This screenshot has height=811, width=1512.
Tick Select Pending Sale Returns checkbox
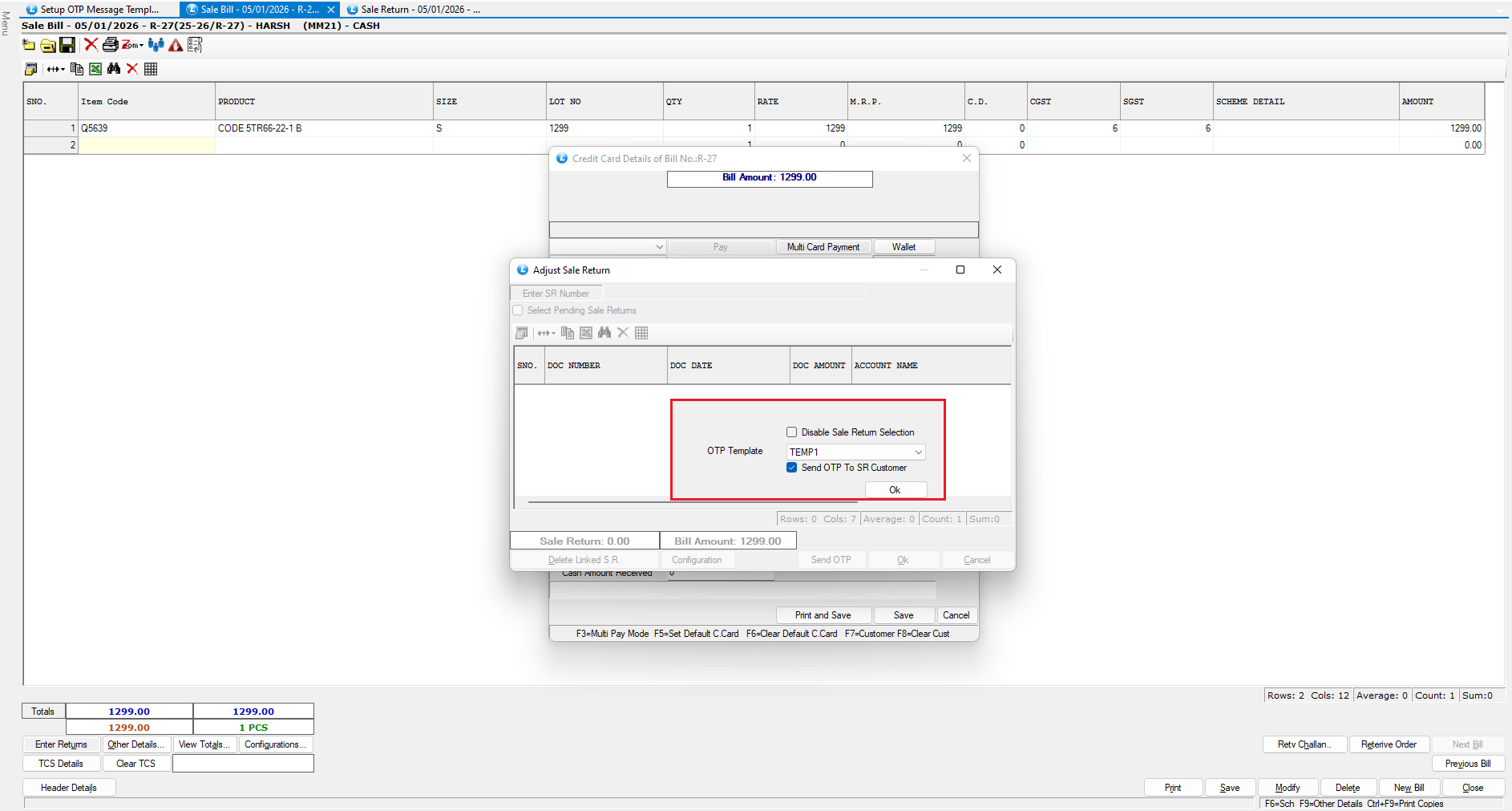tap(518, 310)
